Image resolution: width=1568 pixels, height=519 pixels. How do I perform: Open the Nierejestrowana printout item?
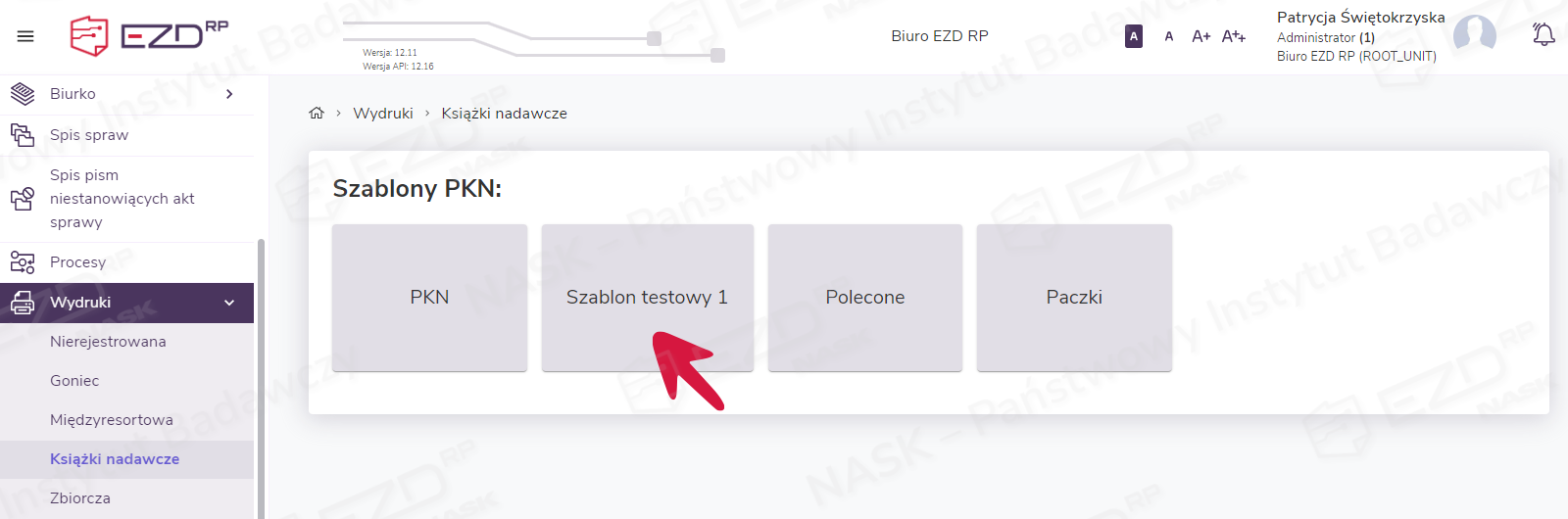108,342
